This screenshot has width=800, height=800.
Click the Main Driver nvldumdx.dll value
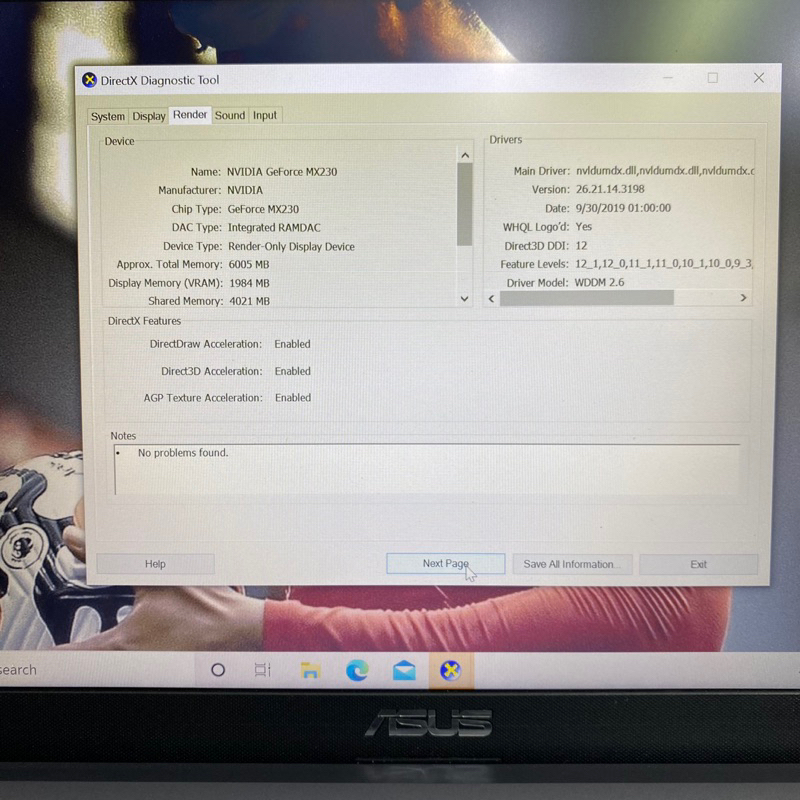pyautogui.click(x=665, y=171)
